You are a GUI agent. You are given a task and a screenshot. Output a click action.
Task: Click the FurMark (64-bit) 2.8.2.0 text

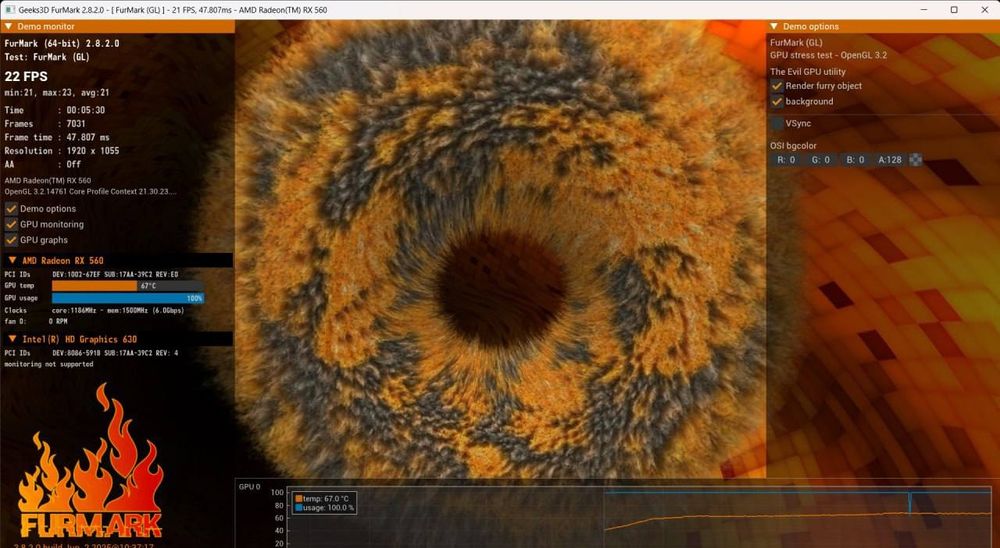(x=62, y=43)
